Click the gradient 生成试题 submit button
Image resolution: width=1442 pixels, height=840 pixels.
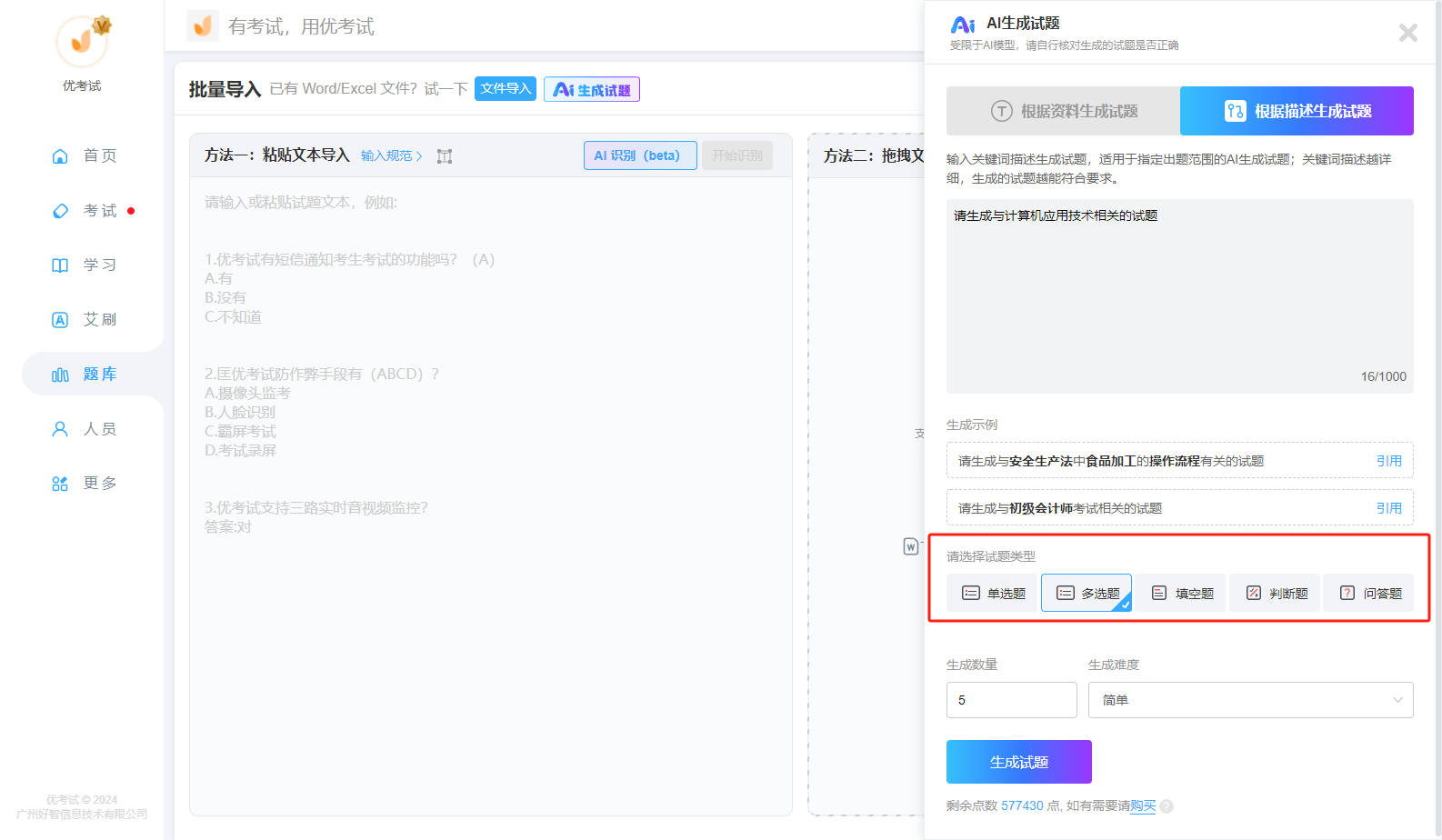[1019, 762]
